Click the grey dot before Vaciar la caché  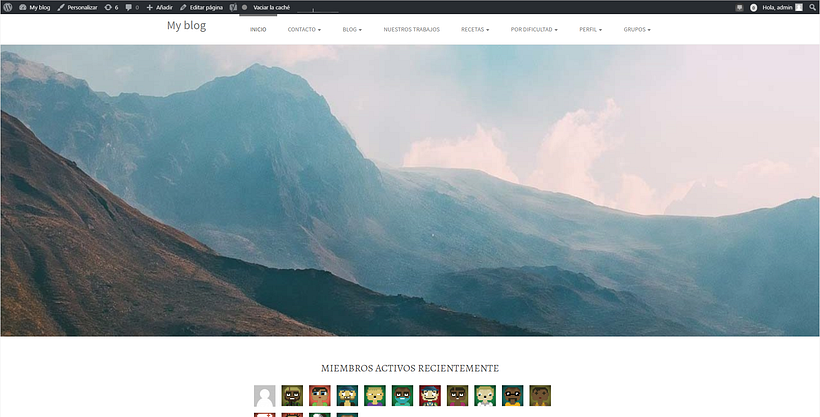point(244,7)
